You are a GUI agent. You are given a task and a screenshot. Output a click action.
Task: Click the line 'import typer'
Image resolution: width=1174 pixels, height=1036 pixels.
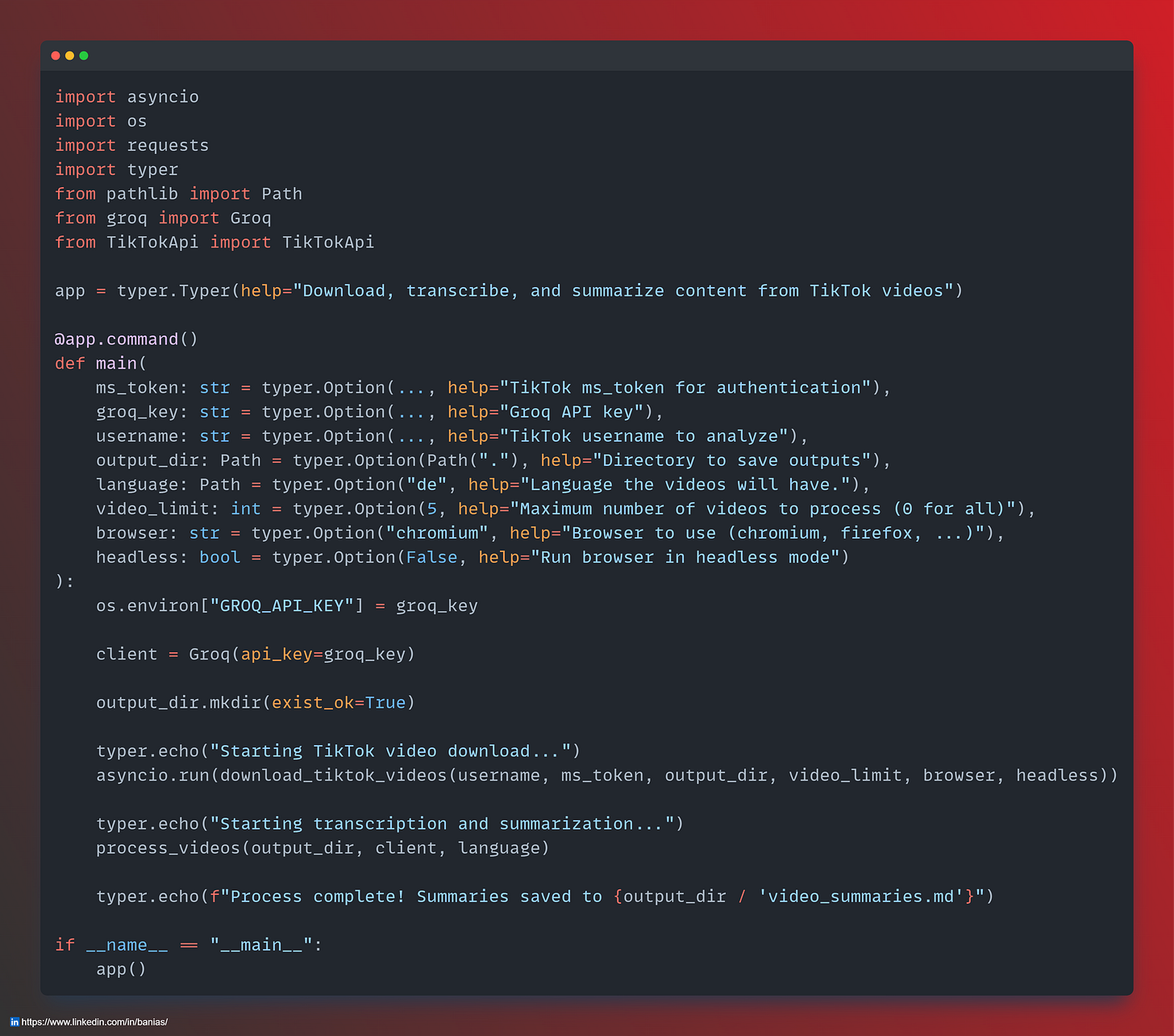click(116, 169)
